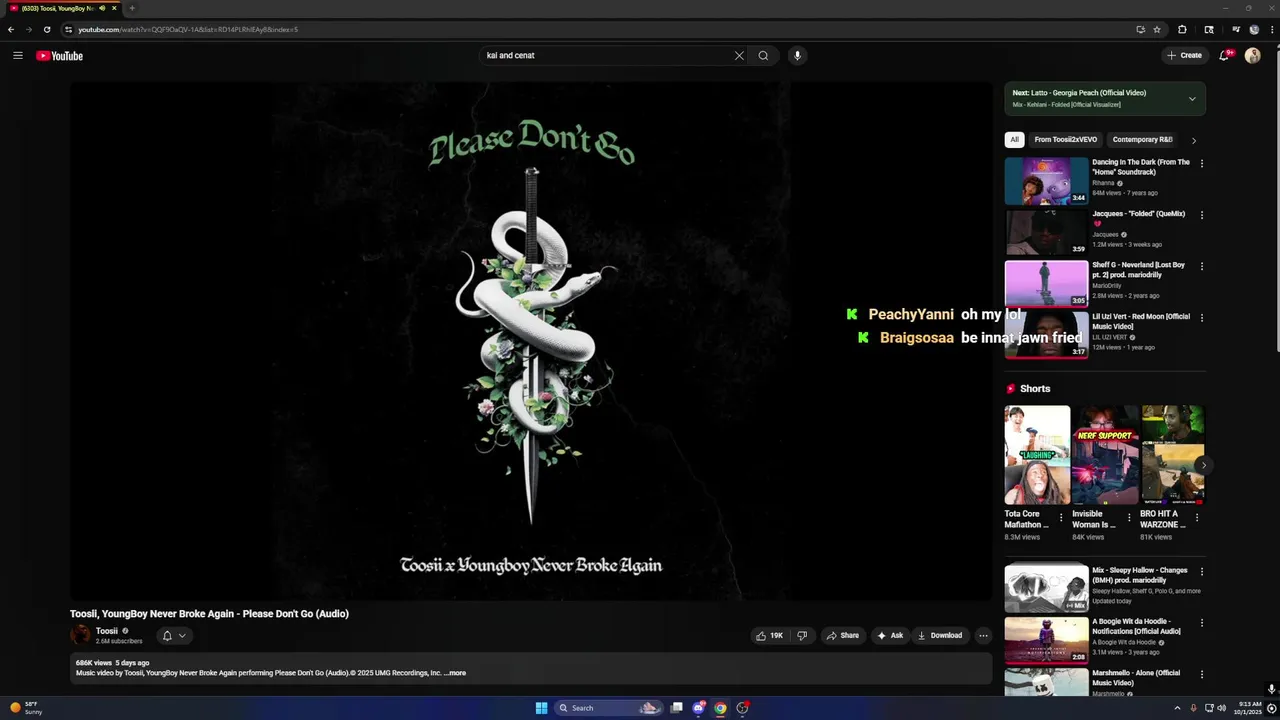Open the Toosii channel name link
Viewport: 1280px width, 720px height.
[107, 631]
